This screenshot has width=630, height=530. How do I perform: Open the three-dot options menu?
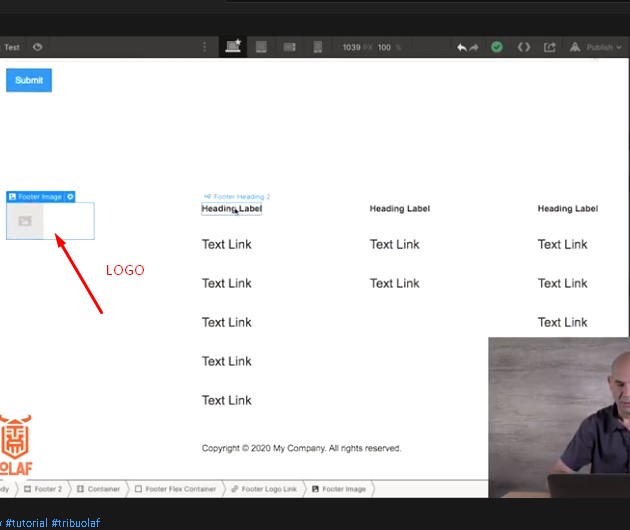205,47
